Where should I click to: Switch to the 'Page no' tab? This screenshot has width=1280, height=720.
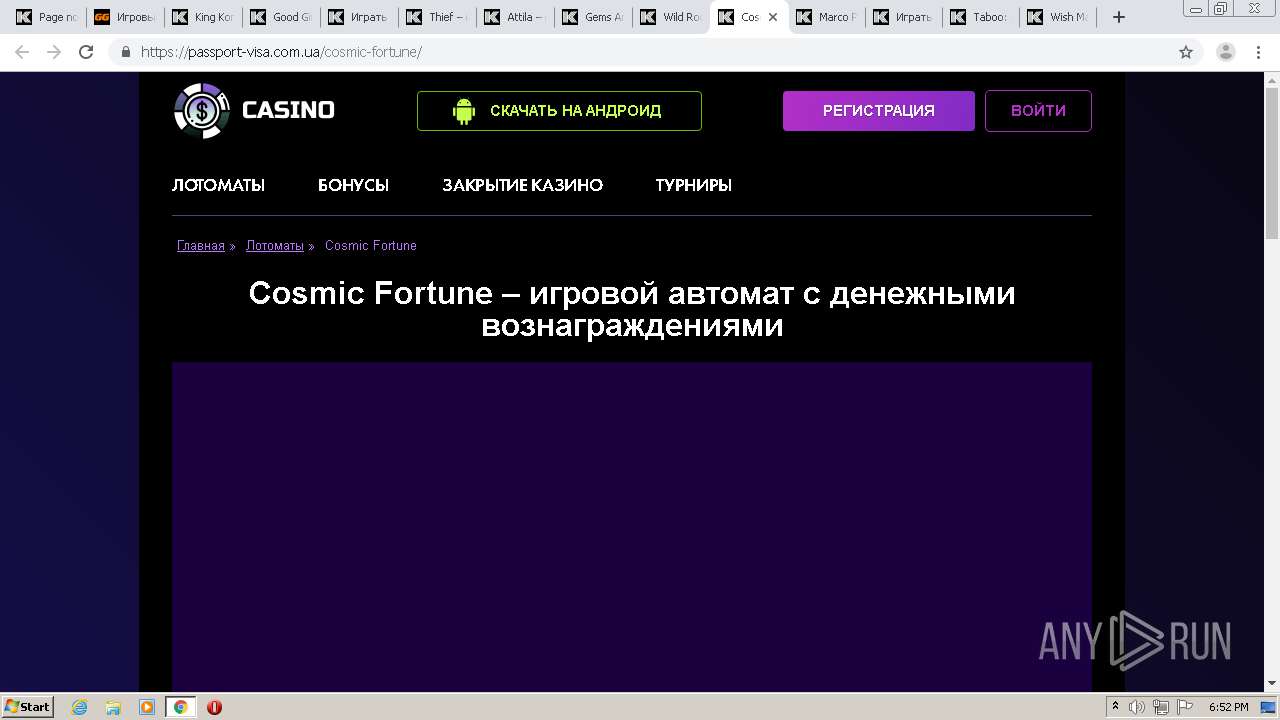point(46,17)
